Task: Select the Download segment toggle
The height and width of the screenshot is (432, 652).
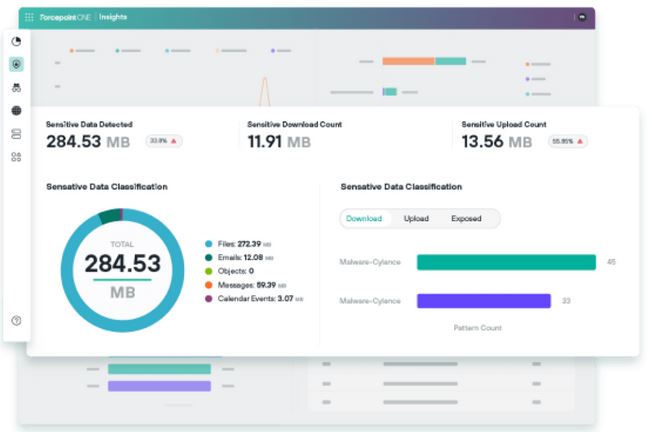Action: 364,218
